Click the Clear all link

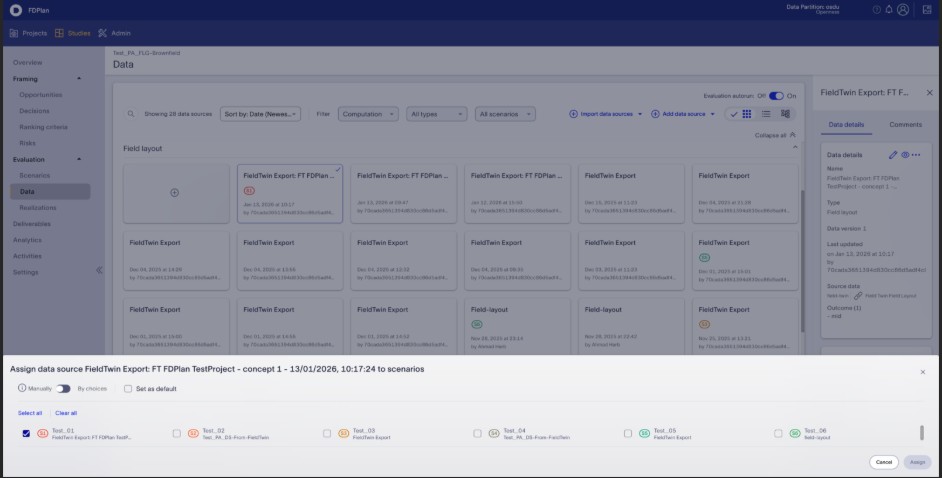tap(66, 413)
